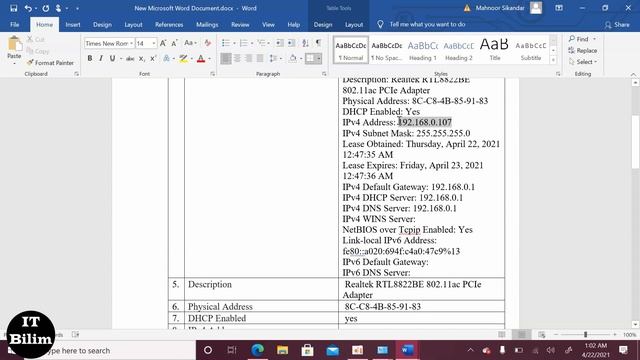Screen dimensions: 640x360
Task: Open Ribbon Display Options
Action: [559, 8]
